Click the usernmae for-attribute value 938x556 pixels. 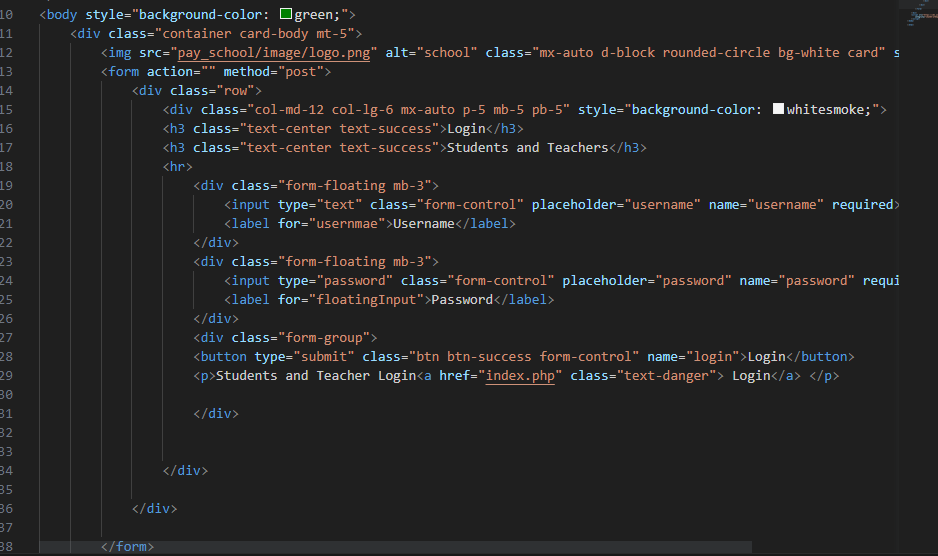(347, 224)
